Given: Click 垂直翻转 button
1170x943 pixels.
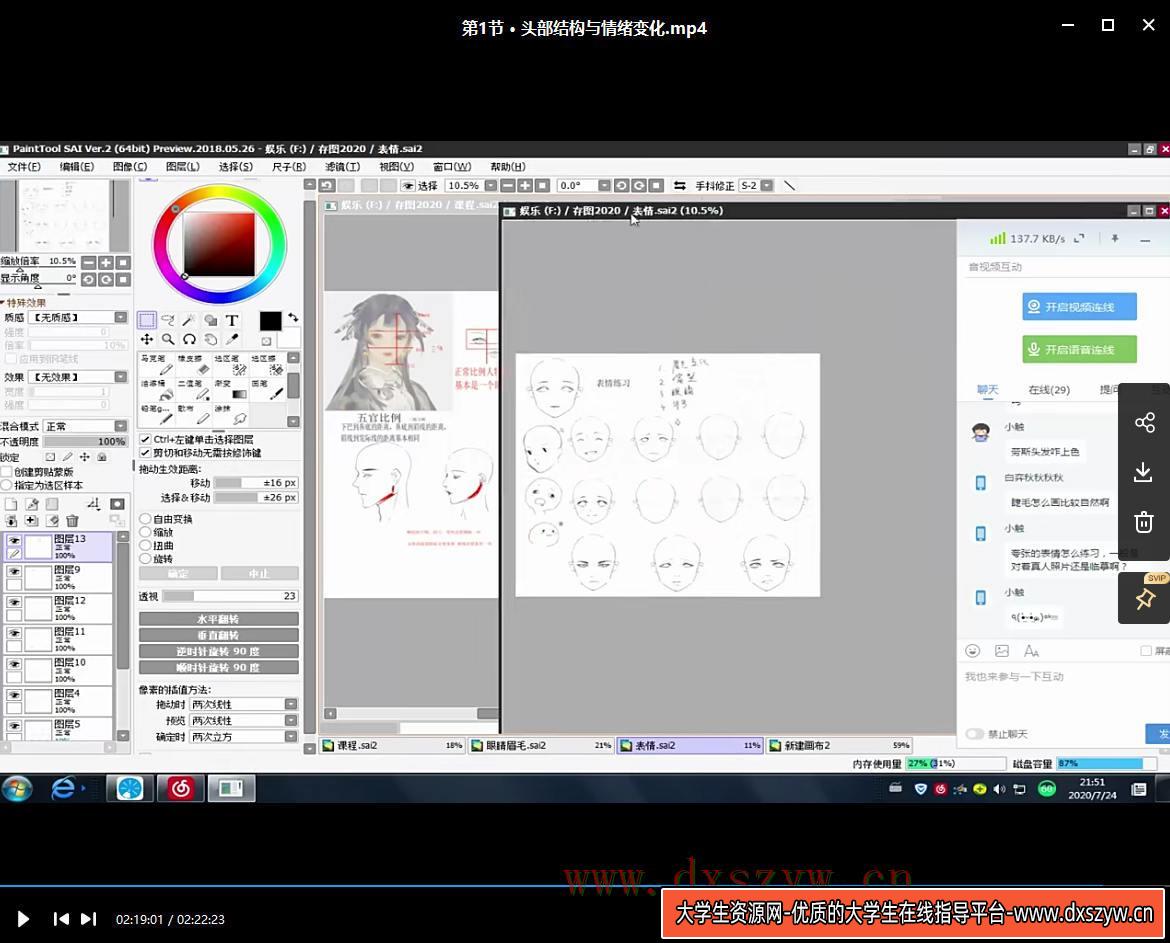Looking at the screenshot, I should 219,636.
